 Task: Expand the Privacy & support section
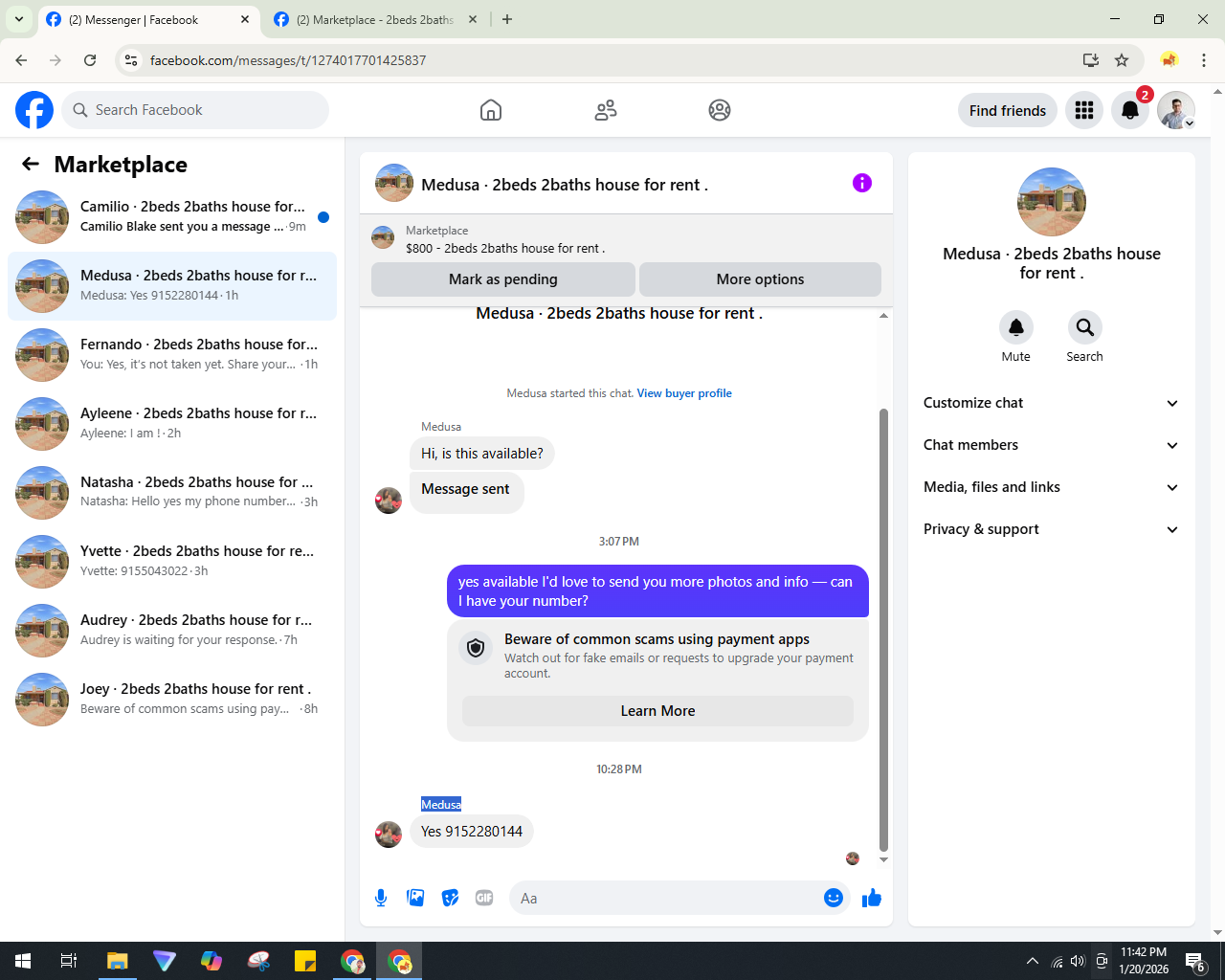(x=1051, y=529)
